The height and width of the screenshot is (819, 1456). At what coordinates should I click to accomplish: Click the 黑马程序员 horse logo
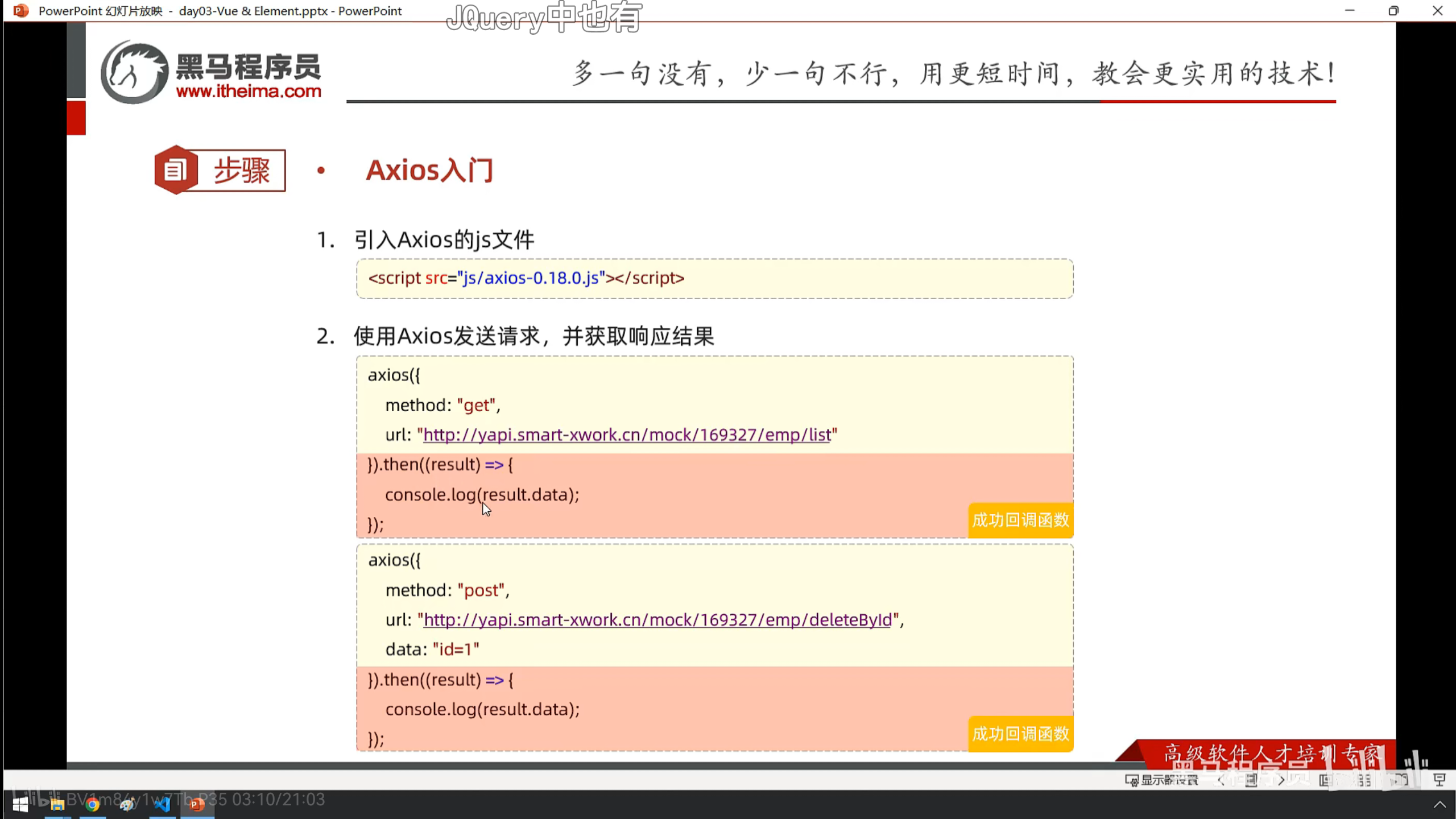(x=135, y=72)
